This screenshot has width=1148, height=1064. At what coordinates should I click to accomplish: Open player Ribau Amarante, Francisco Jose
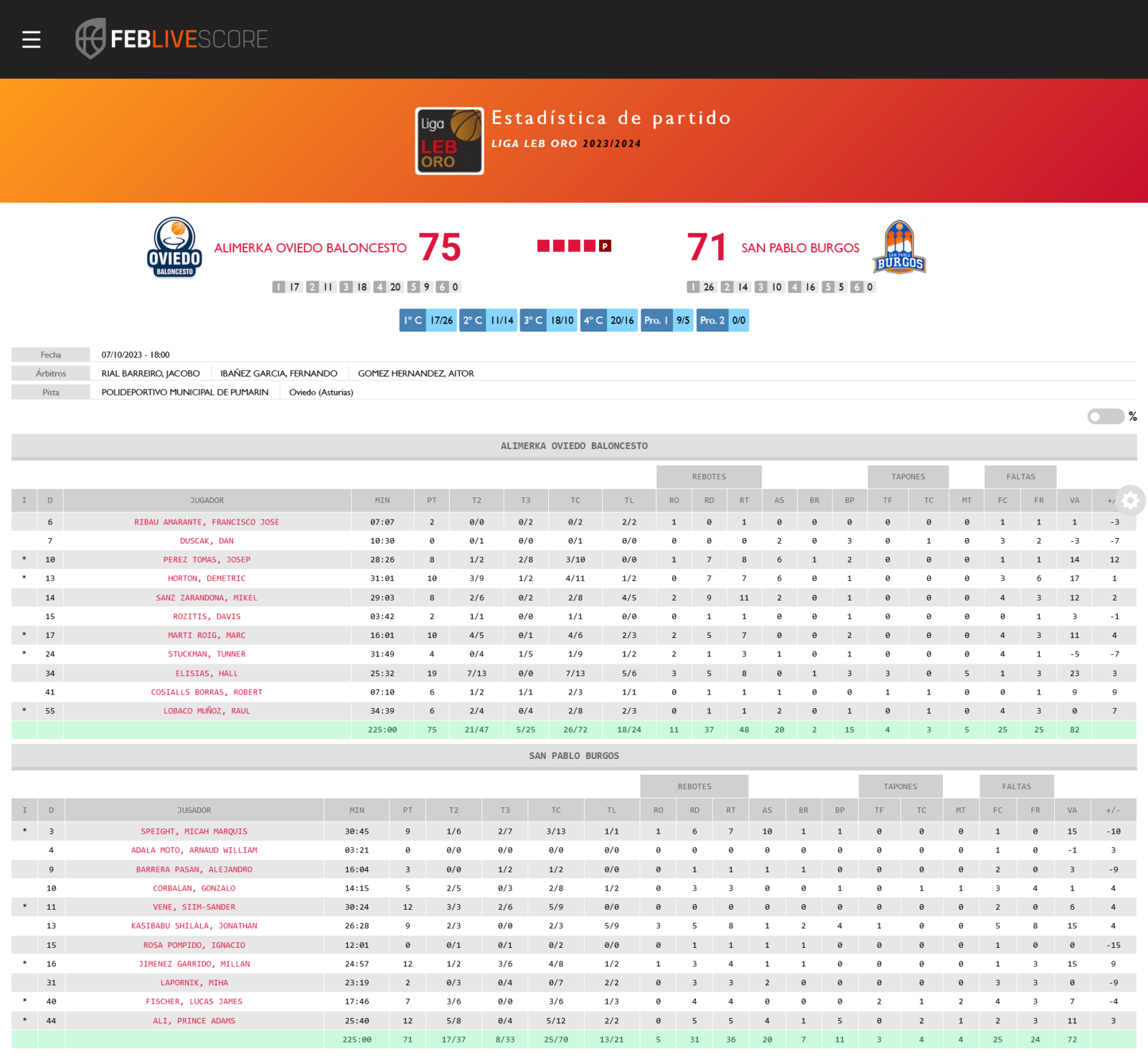point(207,522)
